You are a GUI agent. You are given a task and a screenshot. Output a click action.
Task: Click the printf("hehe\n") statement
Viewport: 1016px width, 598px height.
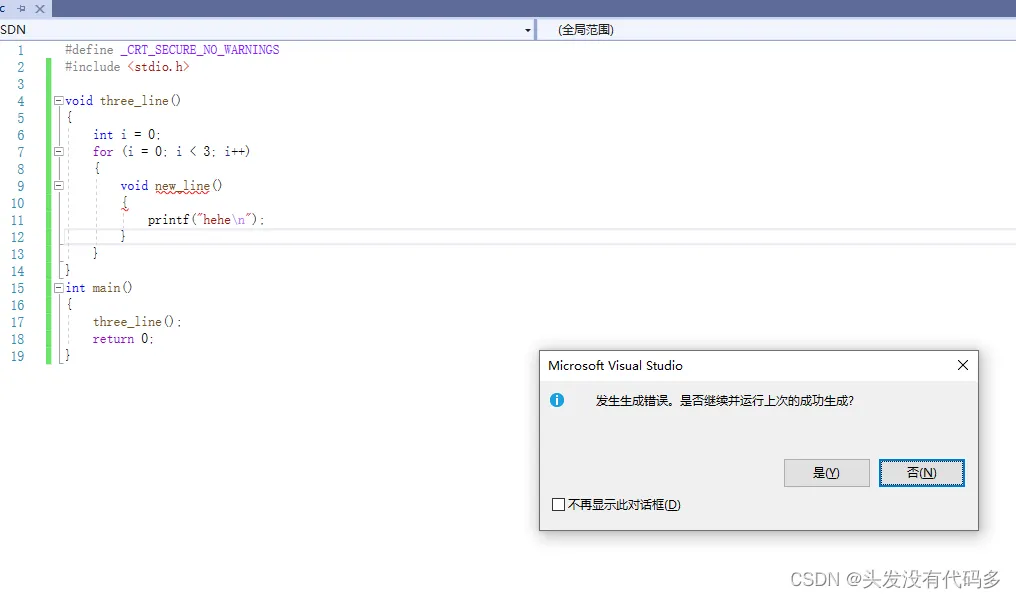(206, 220)
